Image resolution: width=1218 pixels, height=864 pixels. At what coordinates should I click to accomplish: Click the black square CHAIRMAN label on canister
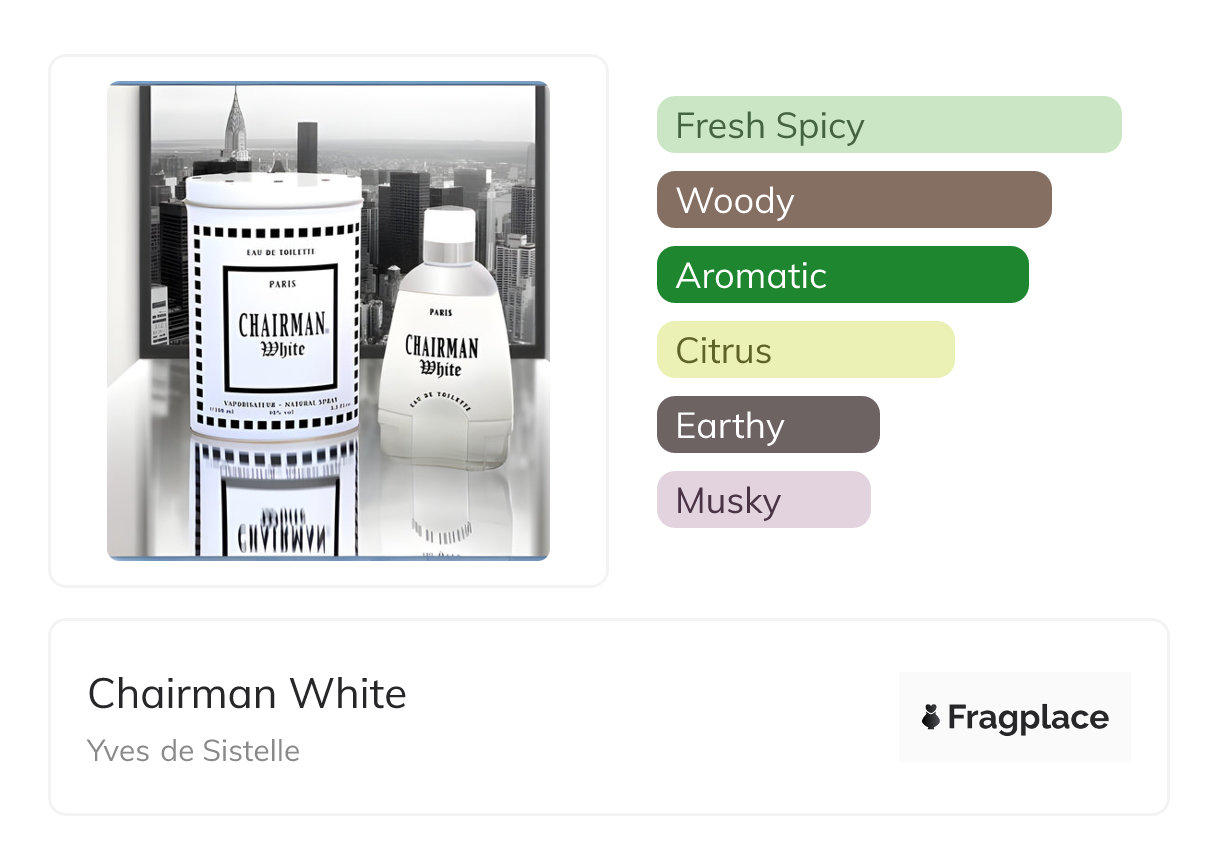(280, 330)
